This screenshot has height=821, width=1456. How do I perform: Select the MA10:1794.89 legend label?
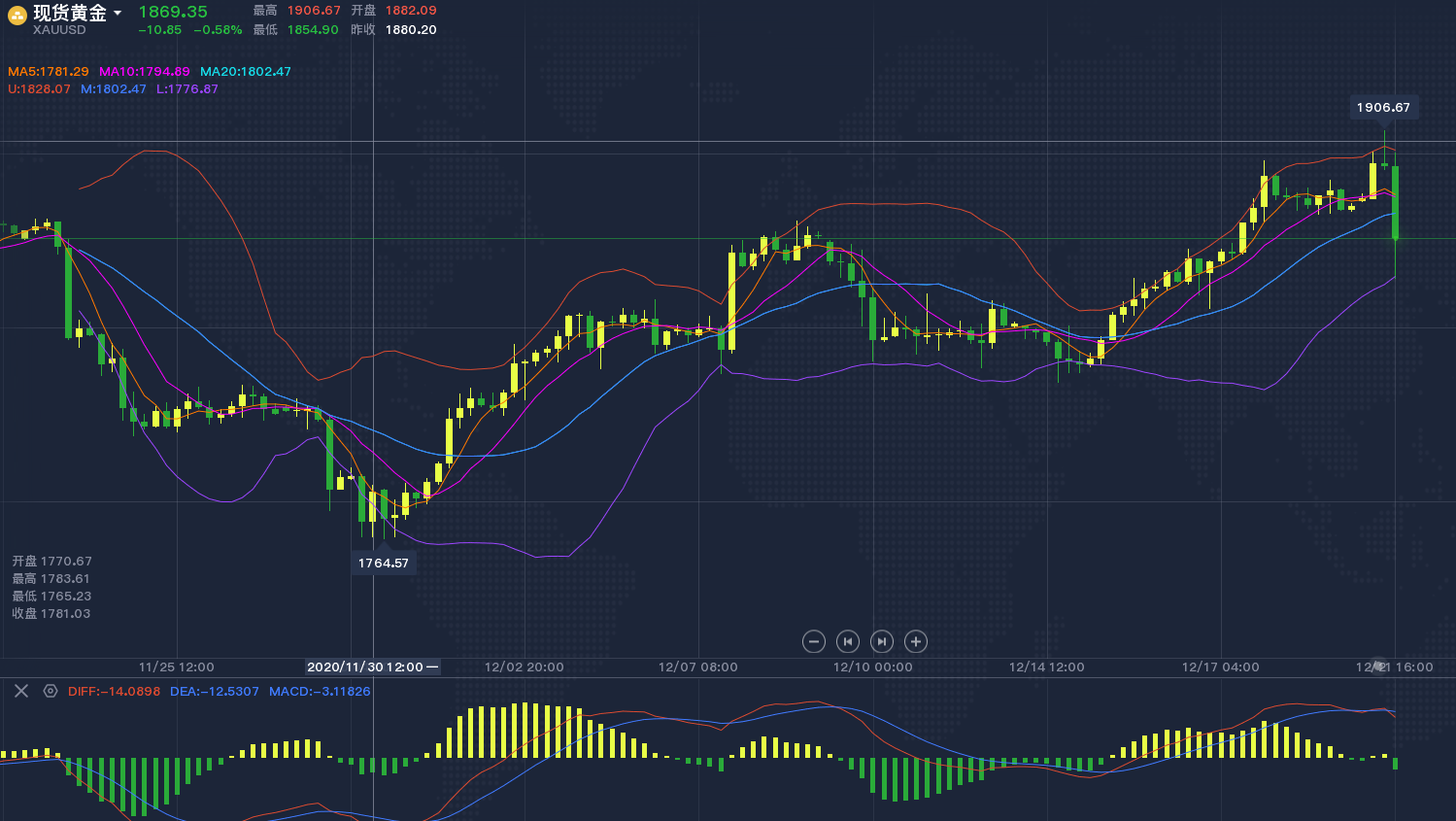tap(145, 72)
